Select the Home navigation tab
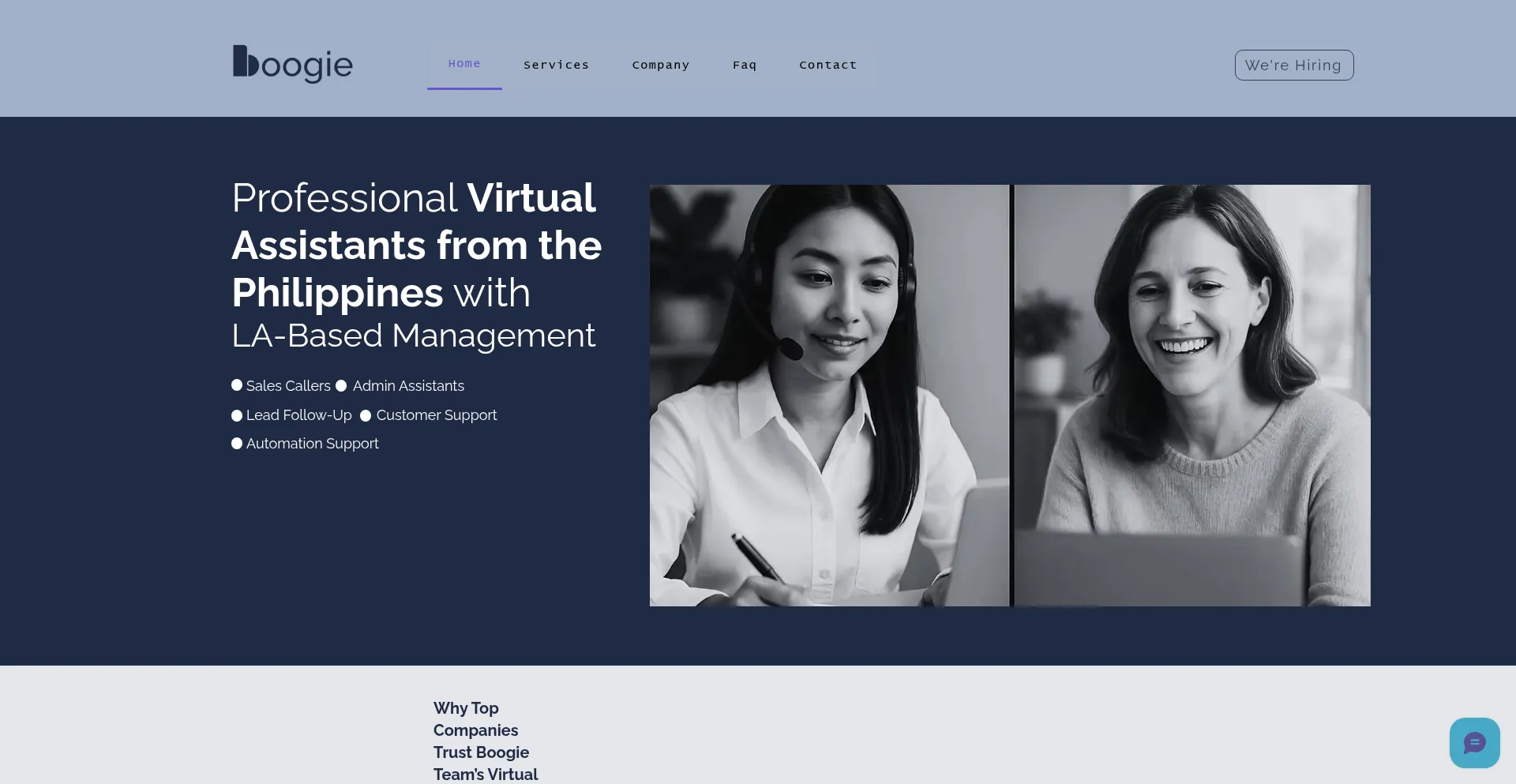1516x784 pixels. (x=464, y=64)
